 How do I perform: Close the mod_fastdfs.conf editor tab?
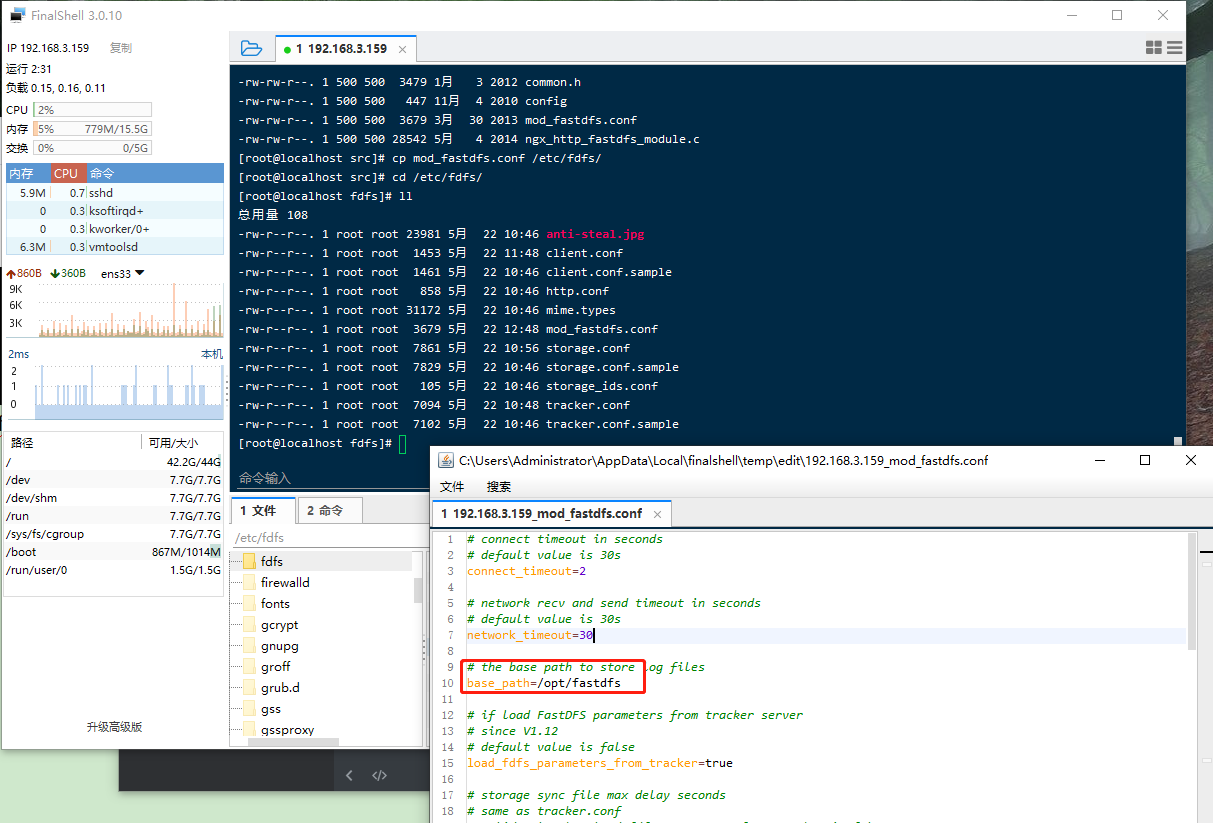(657, 514)
